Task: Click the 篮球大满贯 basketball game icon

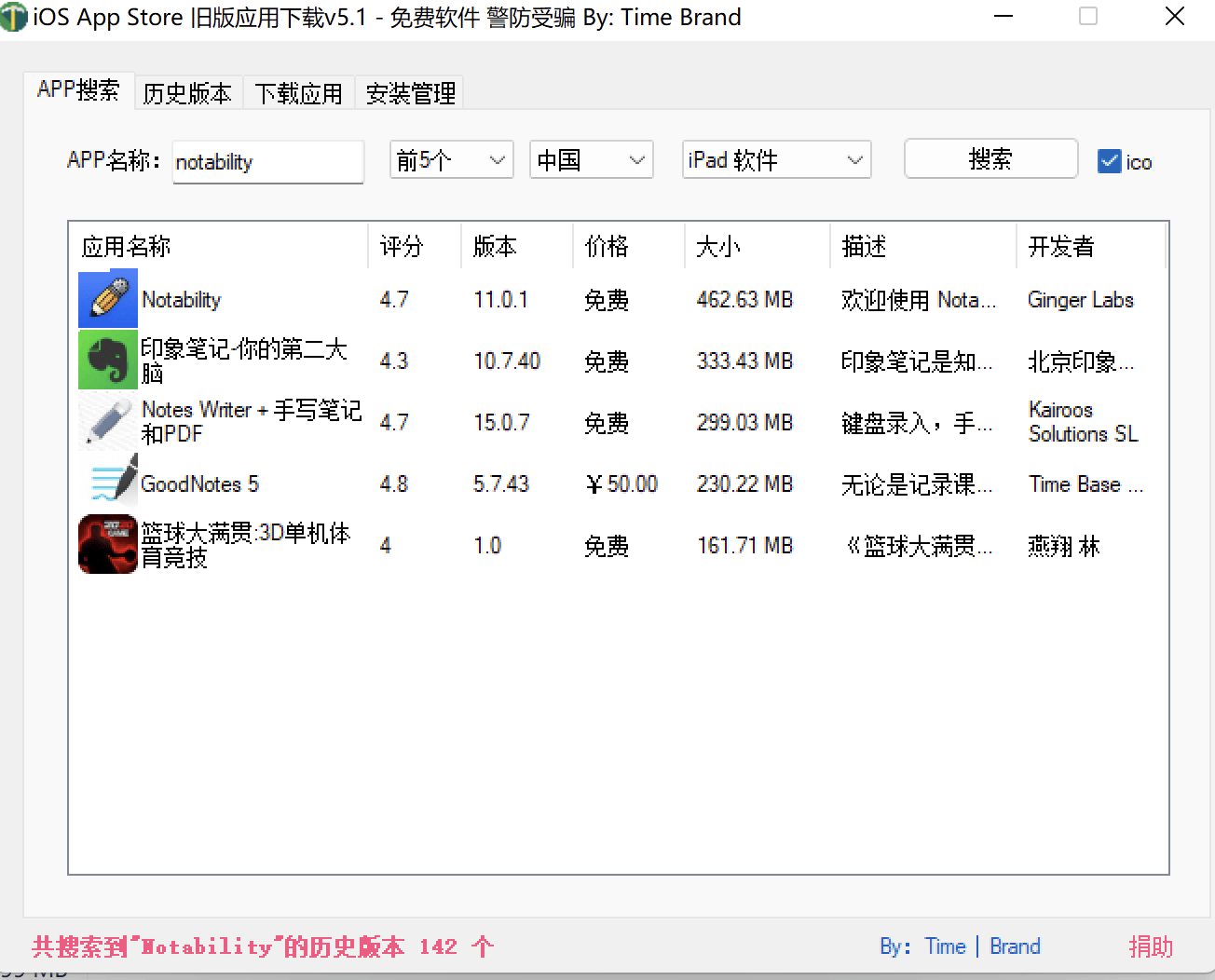Action: click(x=108, y=544)
